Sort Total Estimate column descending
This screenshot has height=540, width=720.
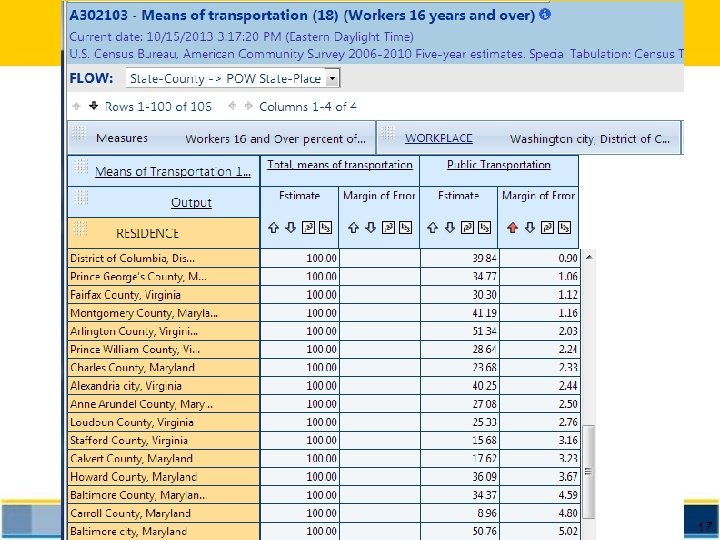click(291, 228)
